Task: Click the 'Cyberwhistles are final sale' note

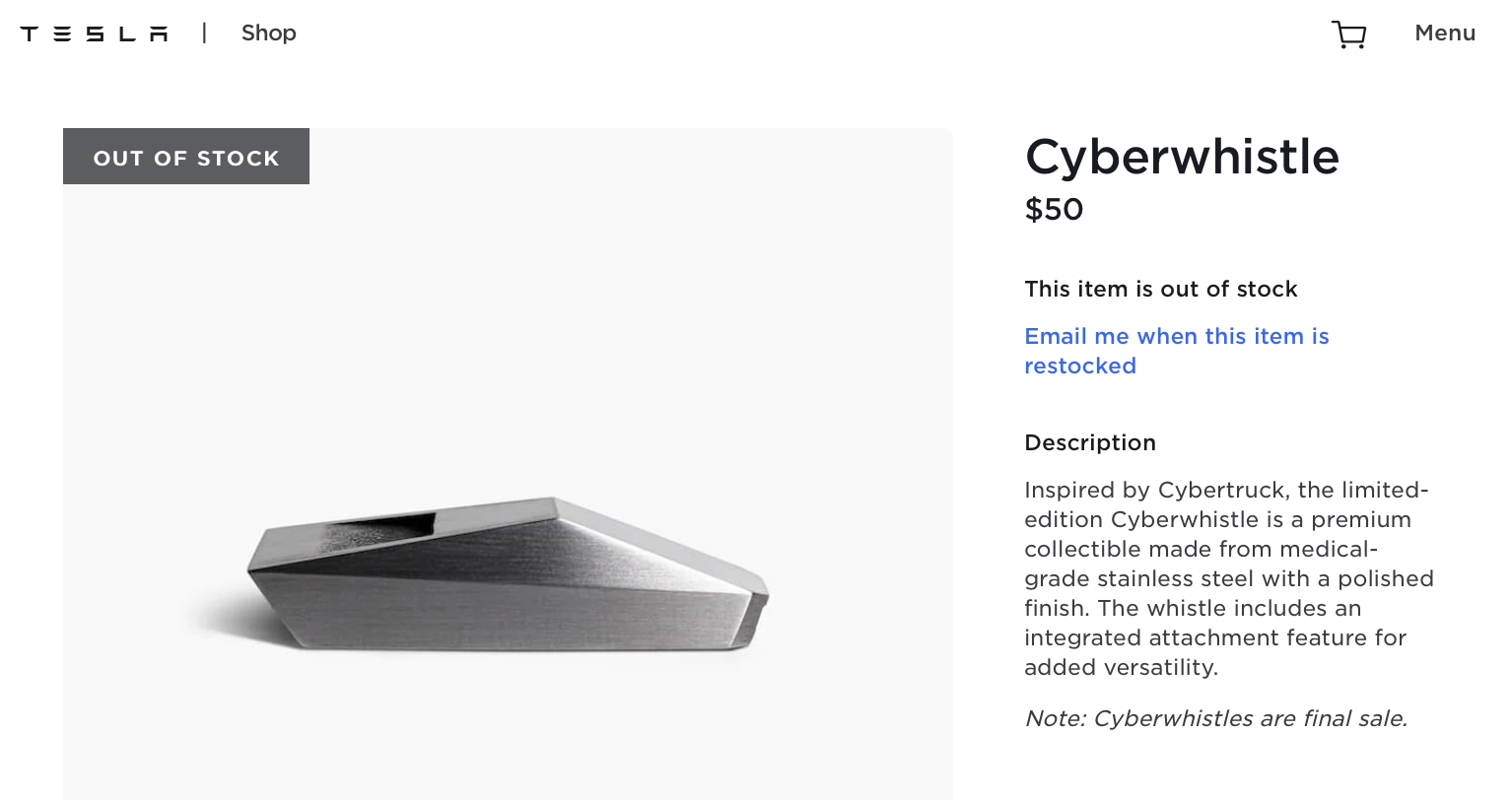Action: pyautogui.click(x=1215, y=719)
